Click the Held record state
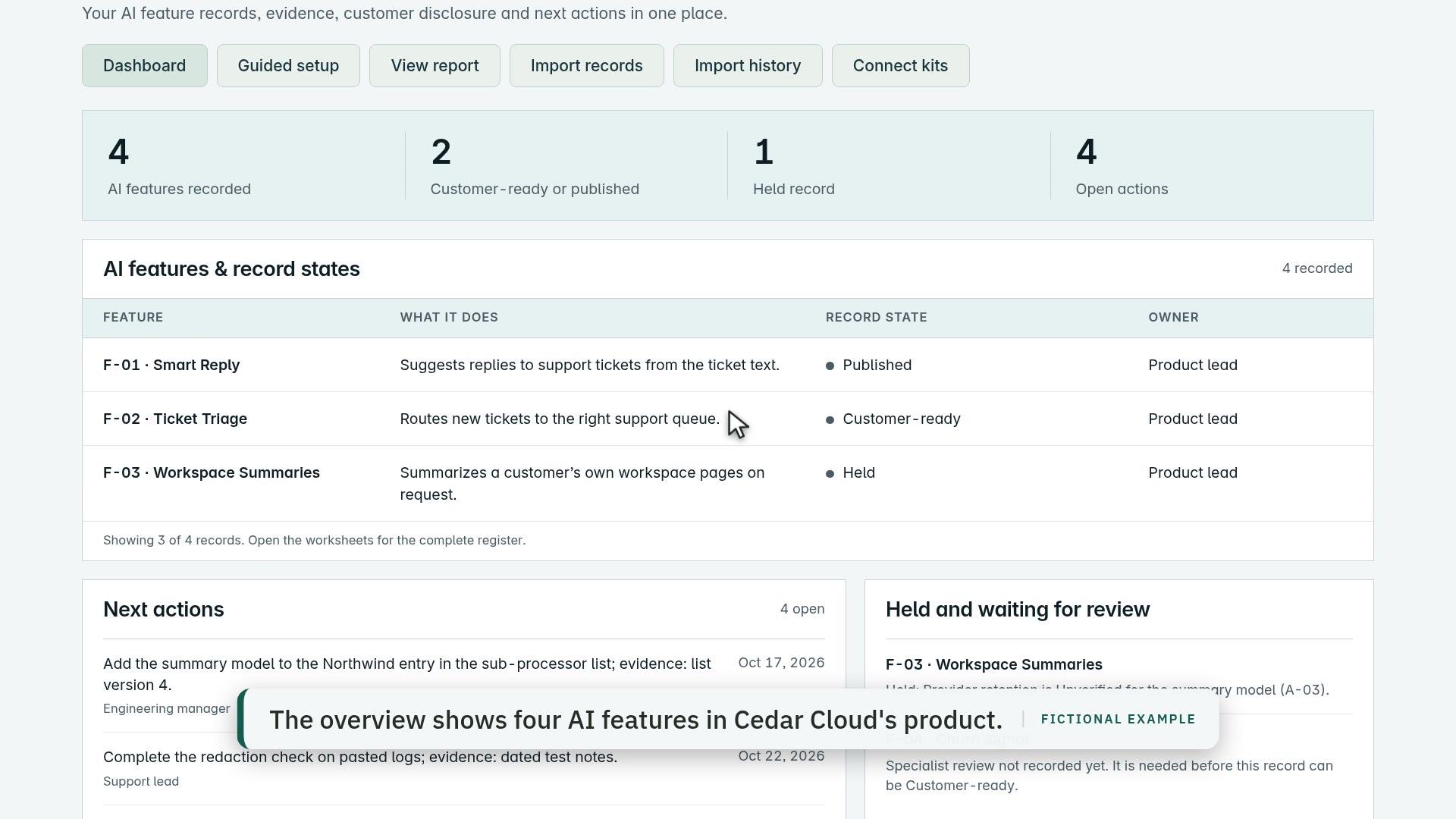The image size is (1456, 819). pos(851,472)
